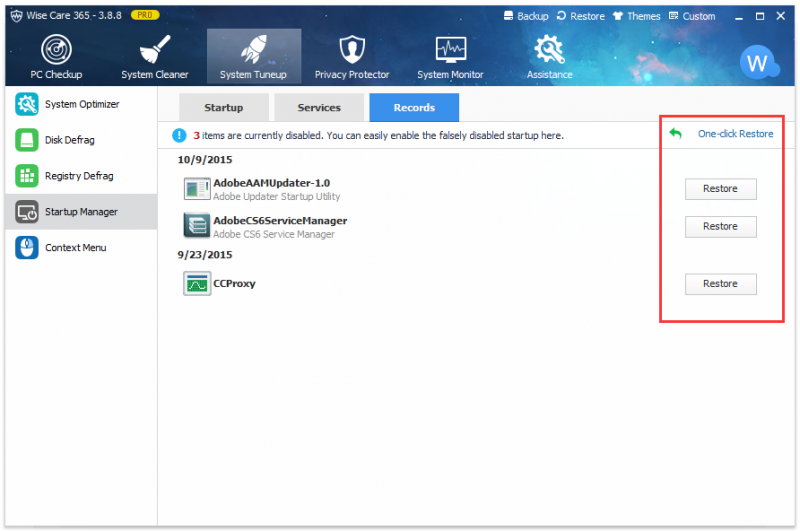This screenshot has height=531, width=800.
Task: Open the System Cleaner section
Action: coord(155,57)
